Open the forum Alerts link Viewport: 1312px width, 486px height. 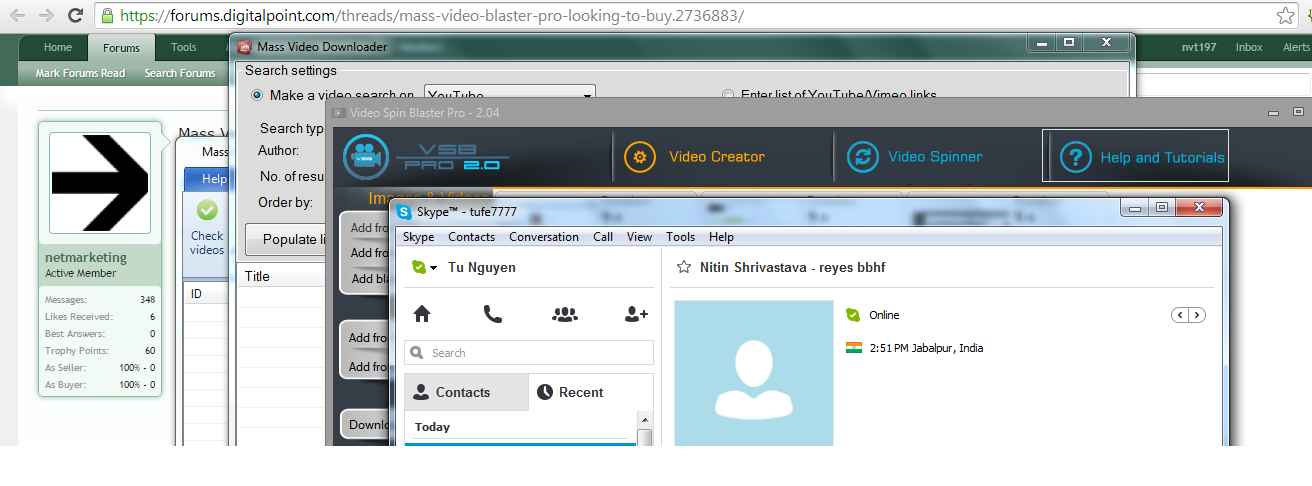[1296, 47]
